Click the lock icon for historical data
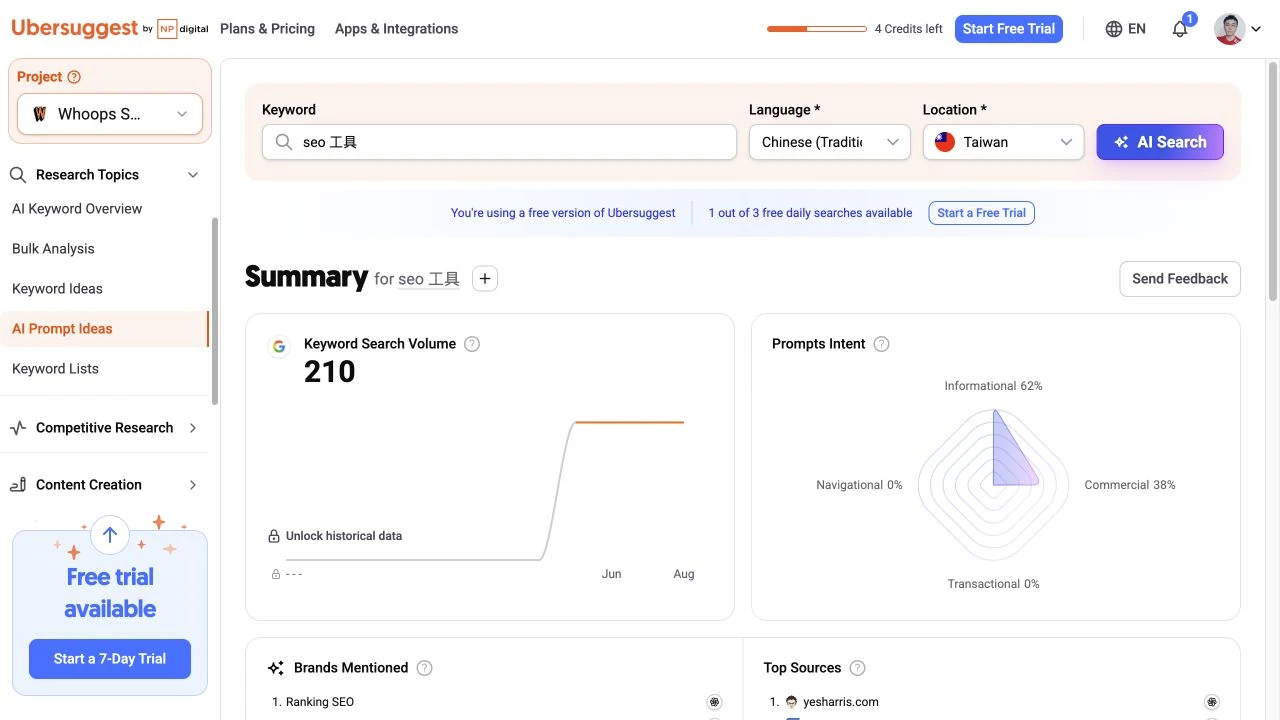Screen dimensions: 1280x720 point(274,536)
